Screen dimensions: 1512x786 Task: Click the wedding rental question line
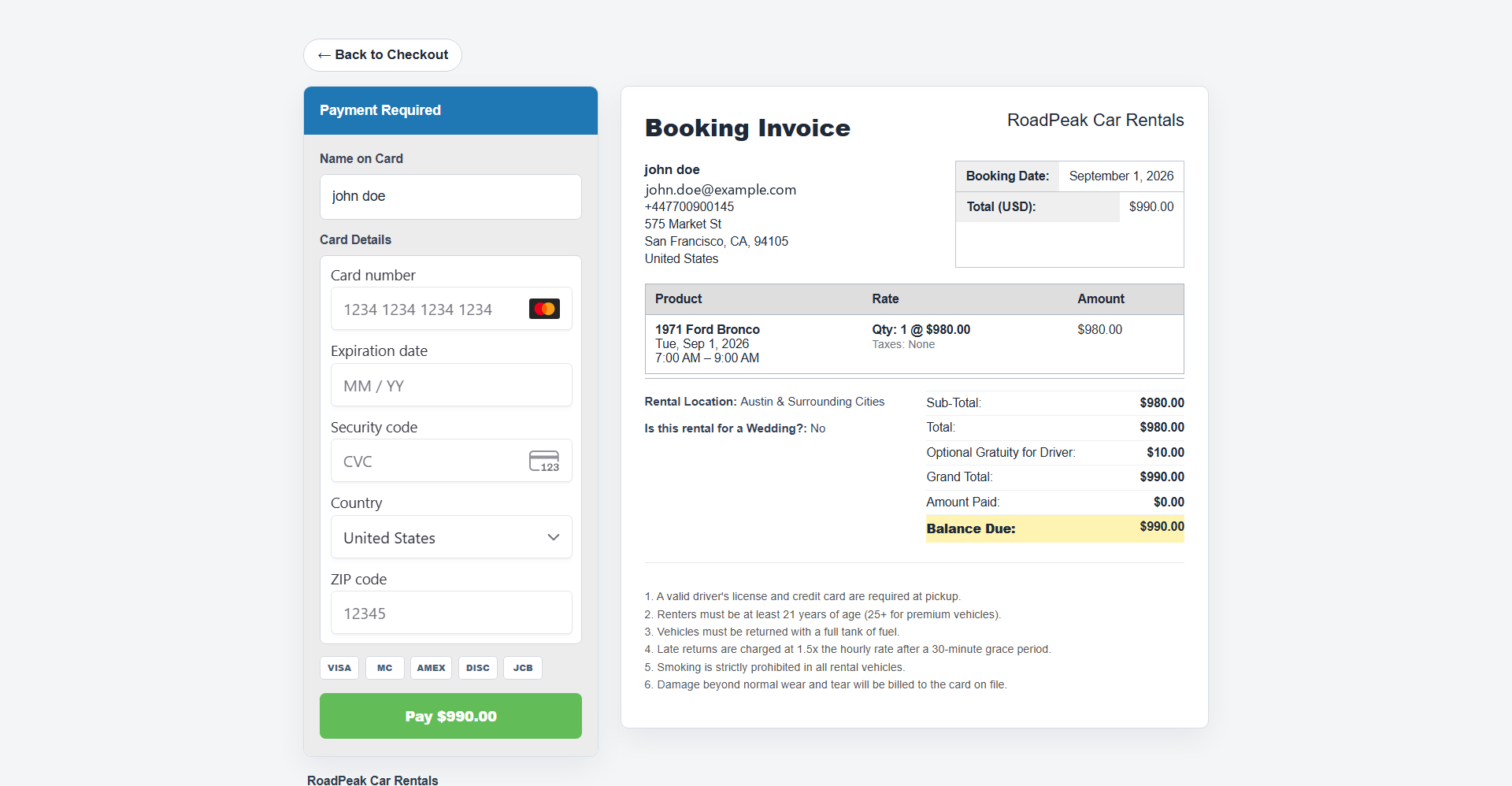(x=735, y=428)
